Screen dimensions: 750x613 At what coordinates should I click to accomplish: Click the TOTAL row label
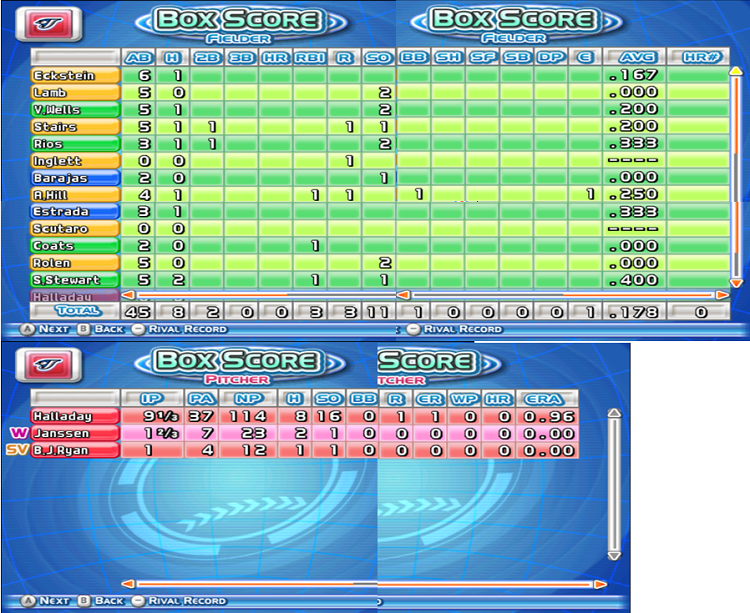pyautogui.click(x=75, y=311)
